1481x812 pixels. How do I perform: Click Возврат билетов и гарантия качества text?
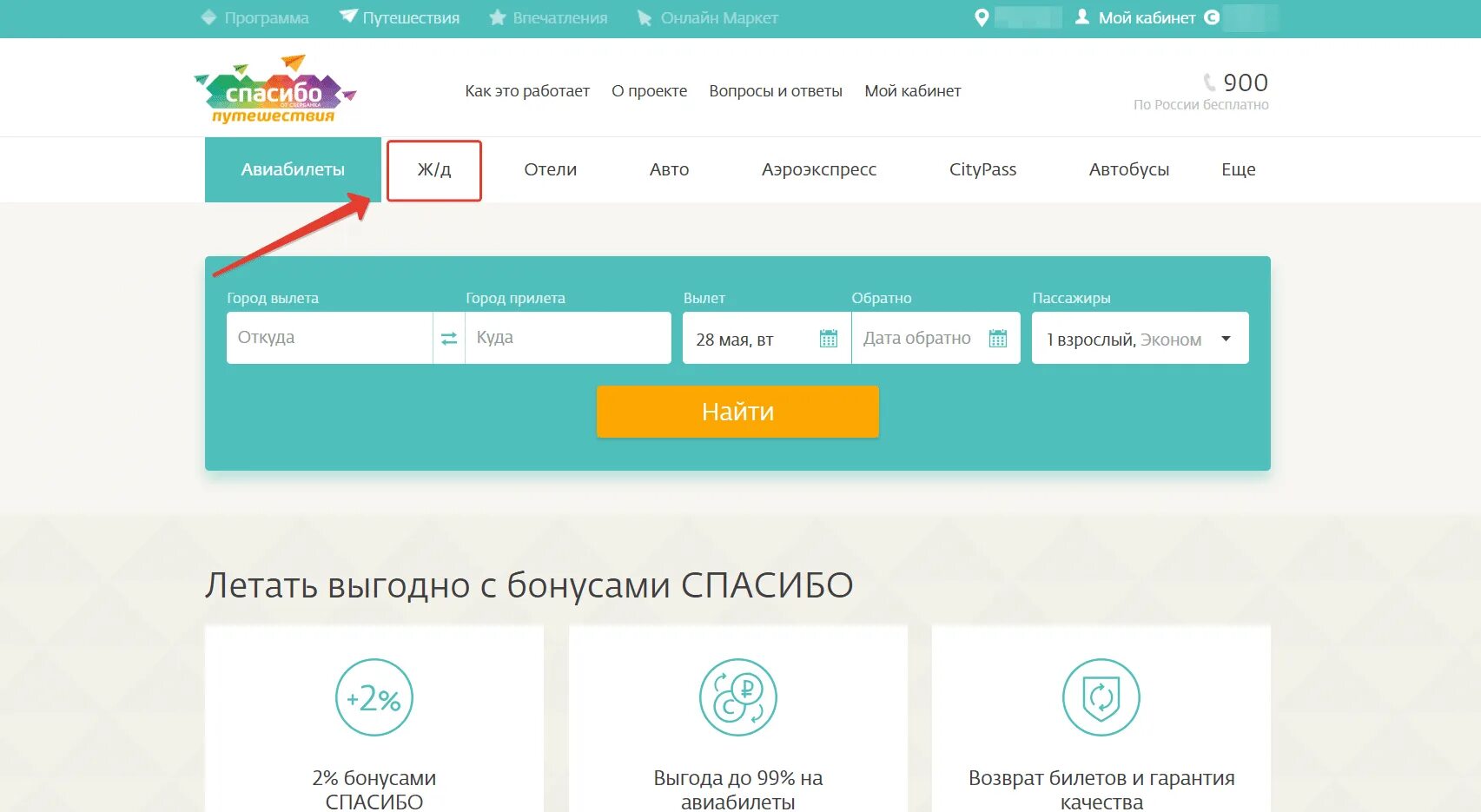click(1101, 789)
